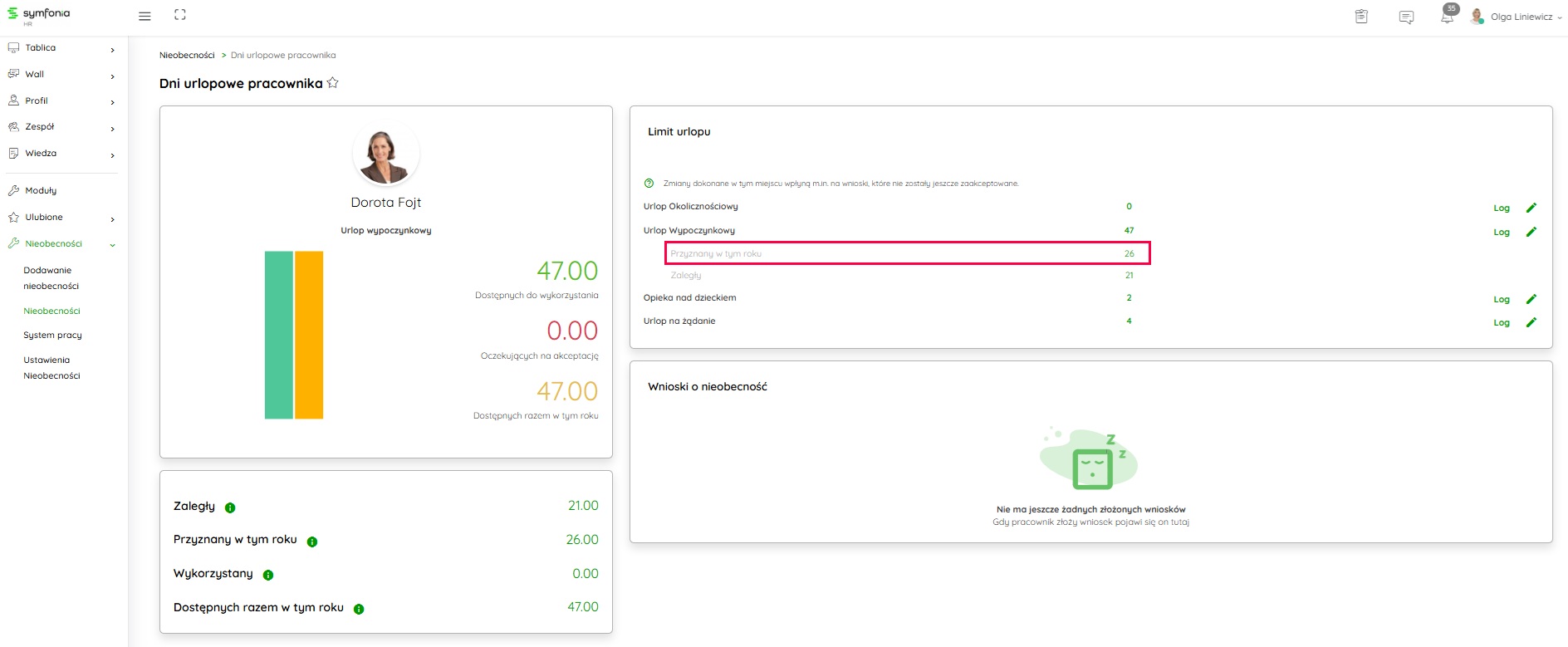Open notifications bell icon
The width and height of the screenshot is (1568, 647).
(1447, 17)
